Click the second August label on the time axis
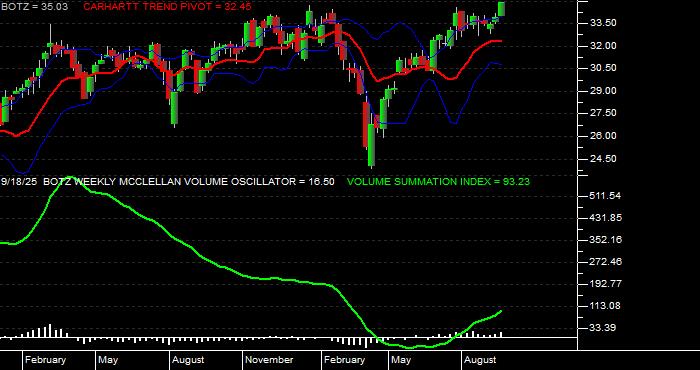Viewport: 700px width, 370px height. click(480, 360)
